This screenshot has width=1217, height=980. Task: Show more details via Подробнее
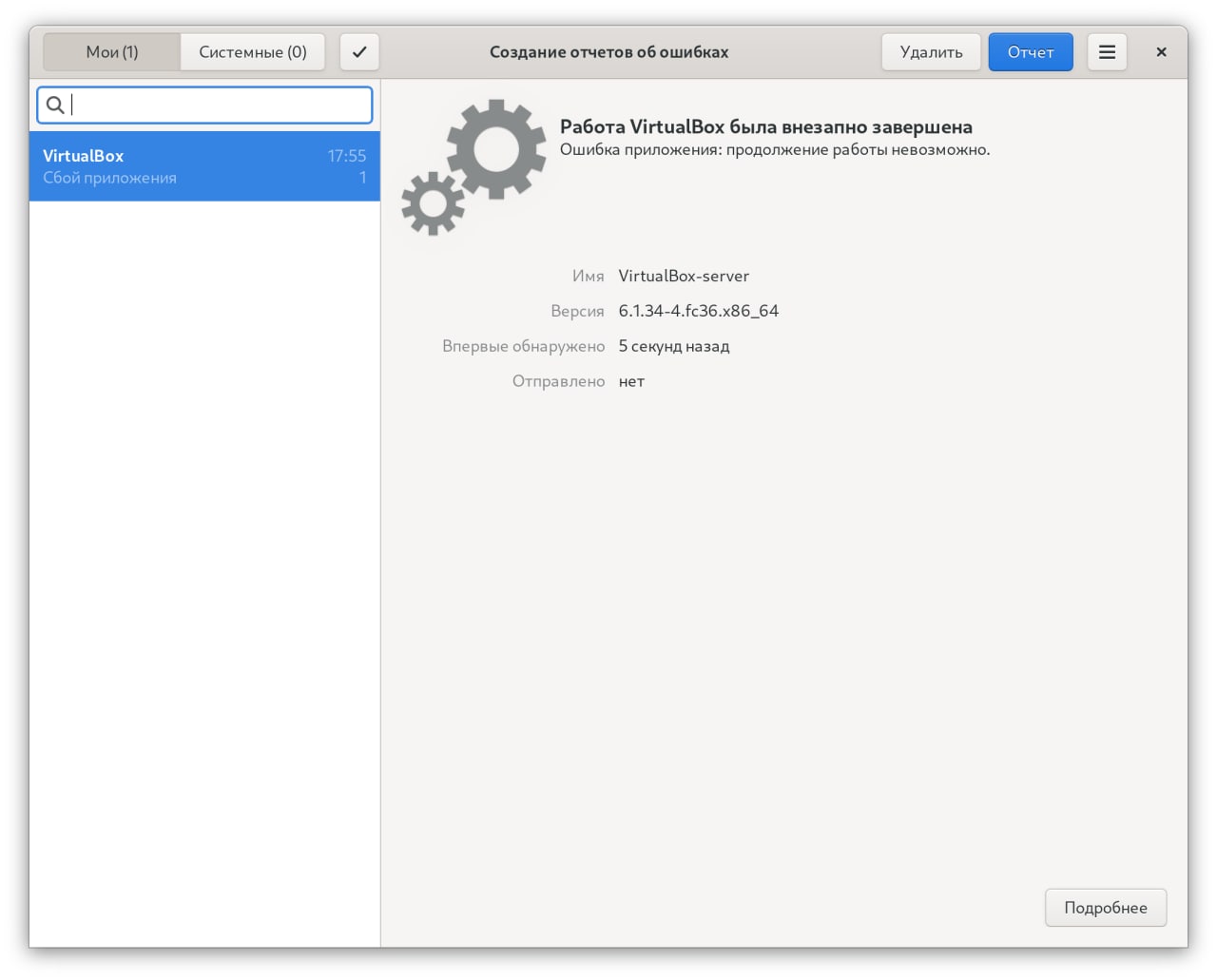pos(1105,908)
